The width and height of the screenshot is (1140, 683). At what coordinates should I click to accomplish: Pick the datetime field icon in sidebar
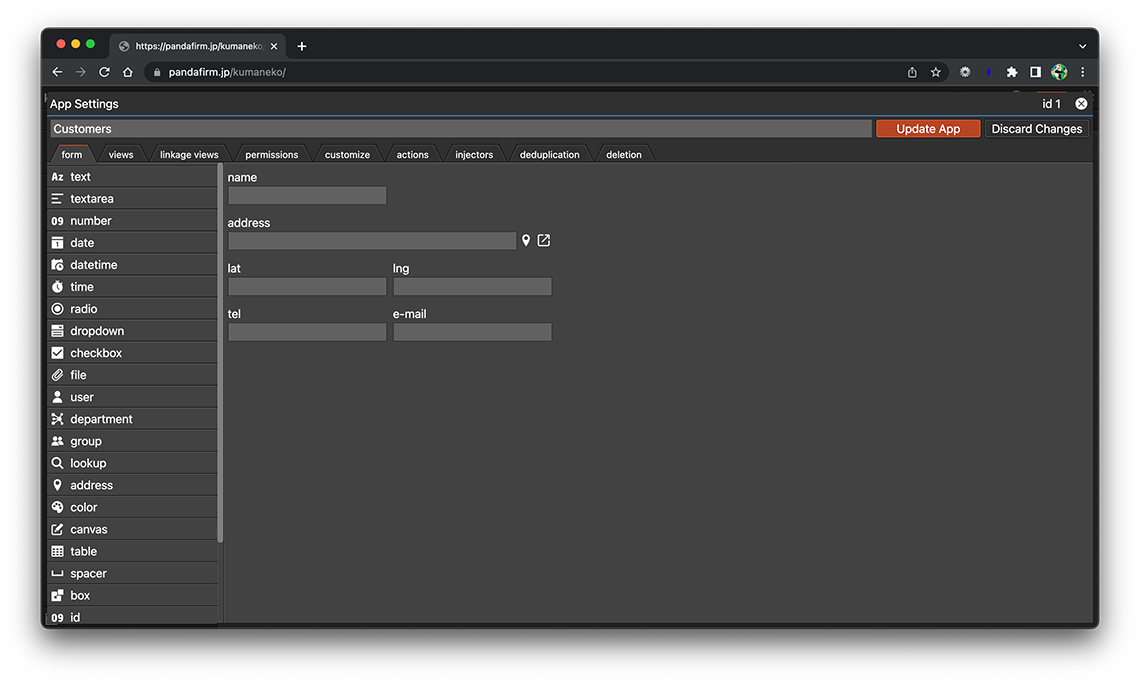coord(57,265)
